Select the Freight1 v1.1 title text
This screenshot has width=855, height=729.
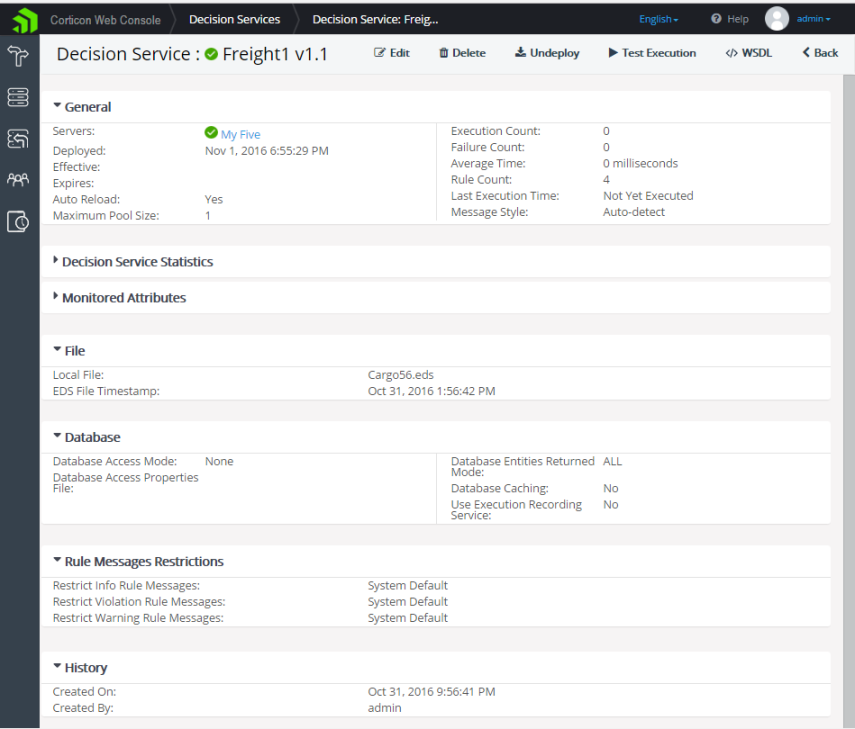275,54
